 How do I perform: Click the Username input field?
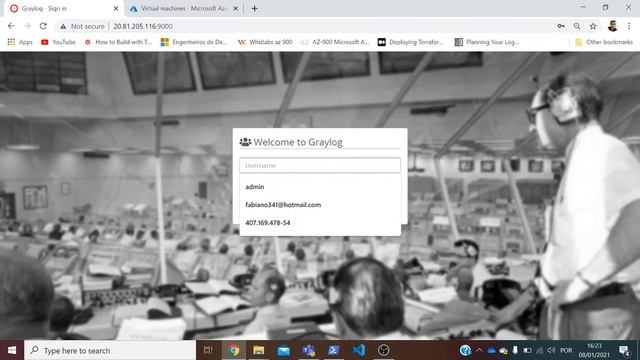pos(320,165)
